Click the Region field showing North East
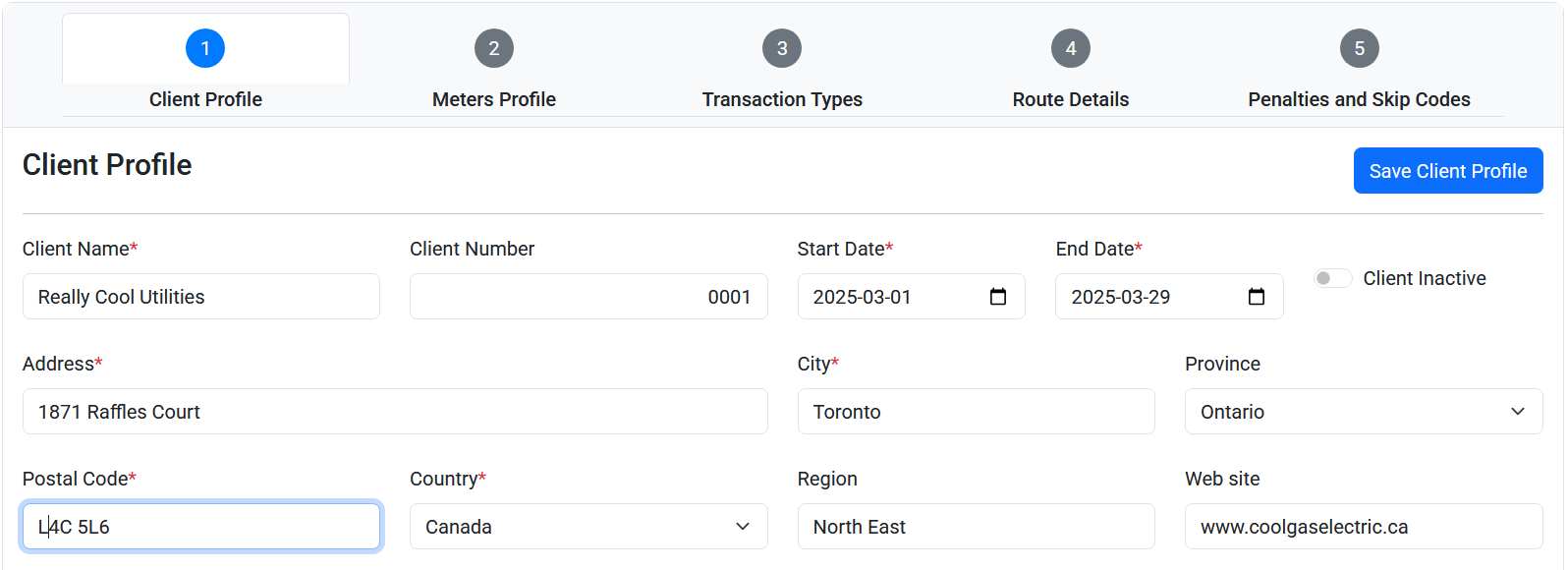1568x570 pixels. 977,527
